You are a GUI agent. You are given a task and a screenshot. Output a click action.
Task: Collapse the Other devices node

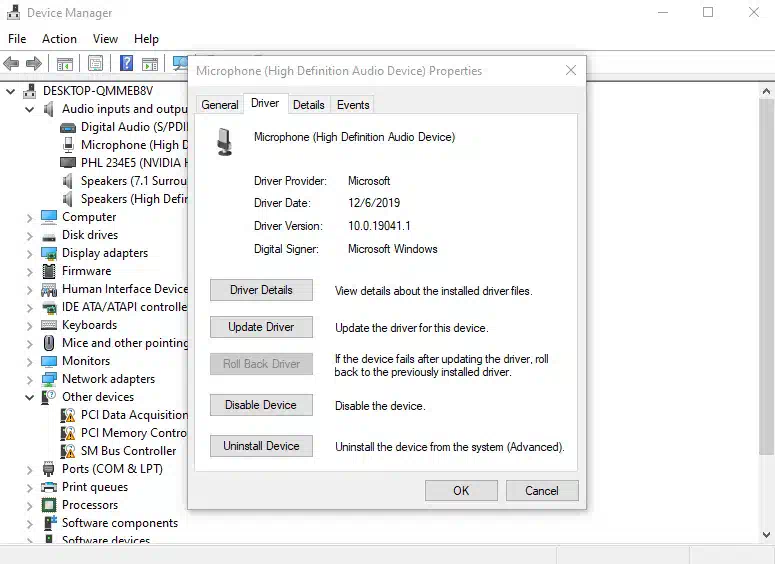[x=30, y=397]
